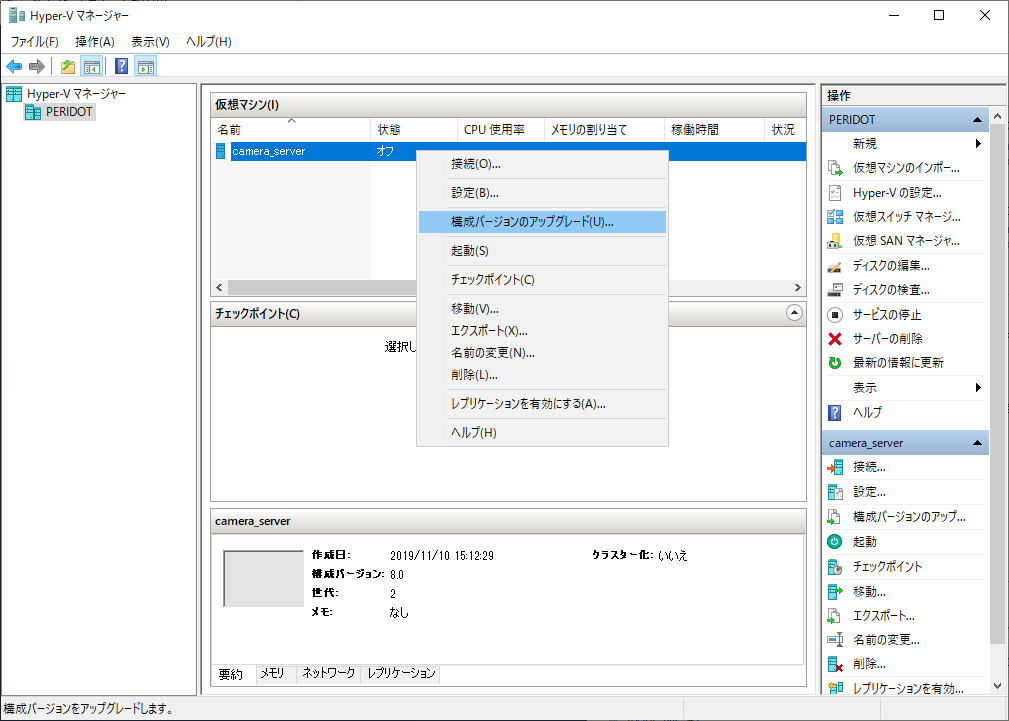Toggle the console tree pane toolbar icon
This screenshot has height=721, width=1009.
91,66
